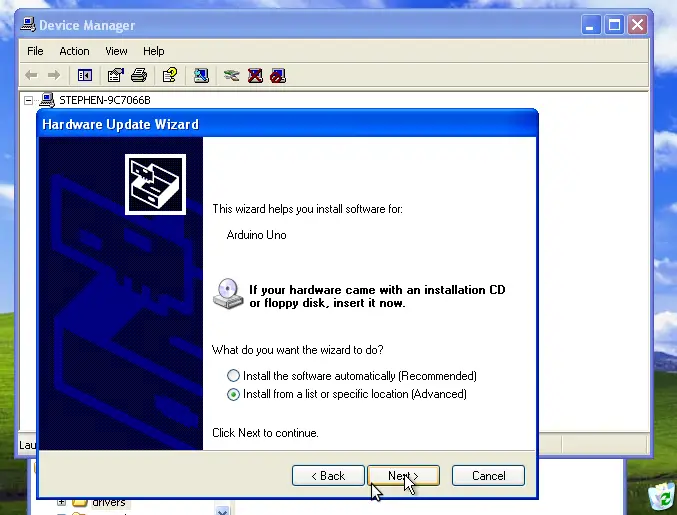Open the Action menu
Screen dimensions: 677x515
click(74, 51)
